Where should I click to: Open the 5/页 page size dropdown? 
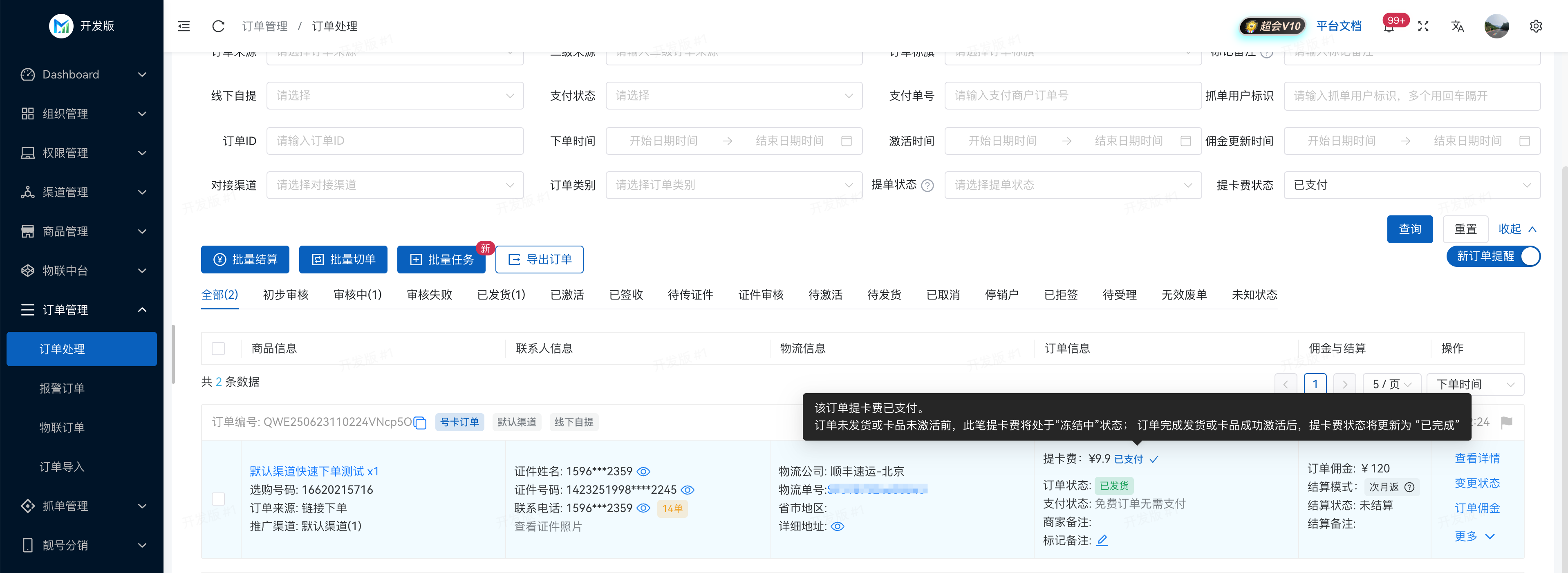coord(1392,384)
